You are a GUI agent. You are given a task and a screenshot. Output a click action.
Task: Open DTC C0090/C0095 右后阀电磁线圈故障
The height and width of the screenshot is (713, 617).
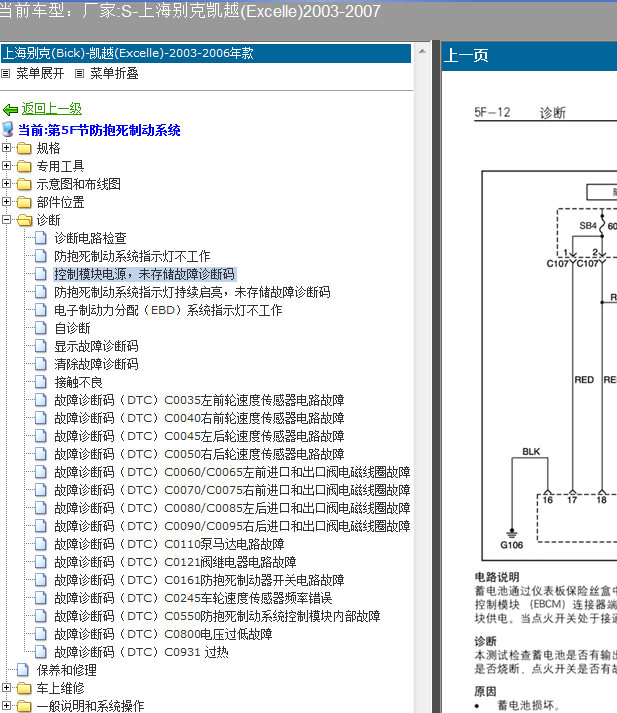[232, 526]
